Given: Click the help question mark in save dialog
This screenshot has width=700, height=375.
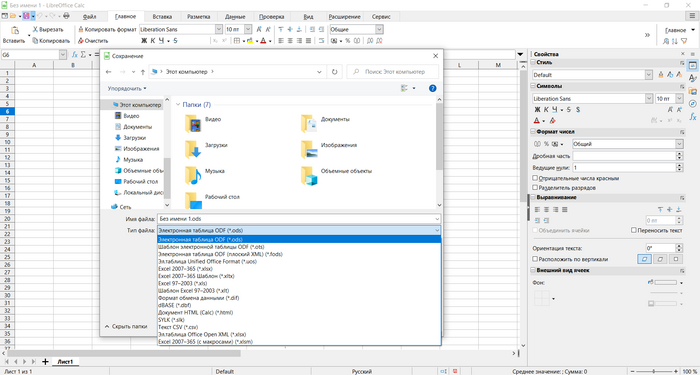Looking at the screenshot, I should pos(432,88).
